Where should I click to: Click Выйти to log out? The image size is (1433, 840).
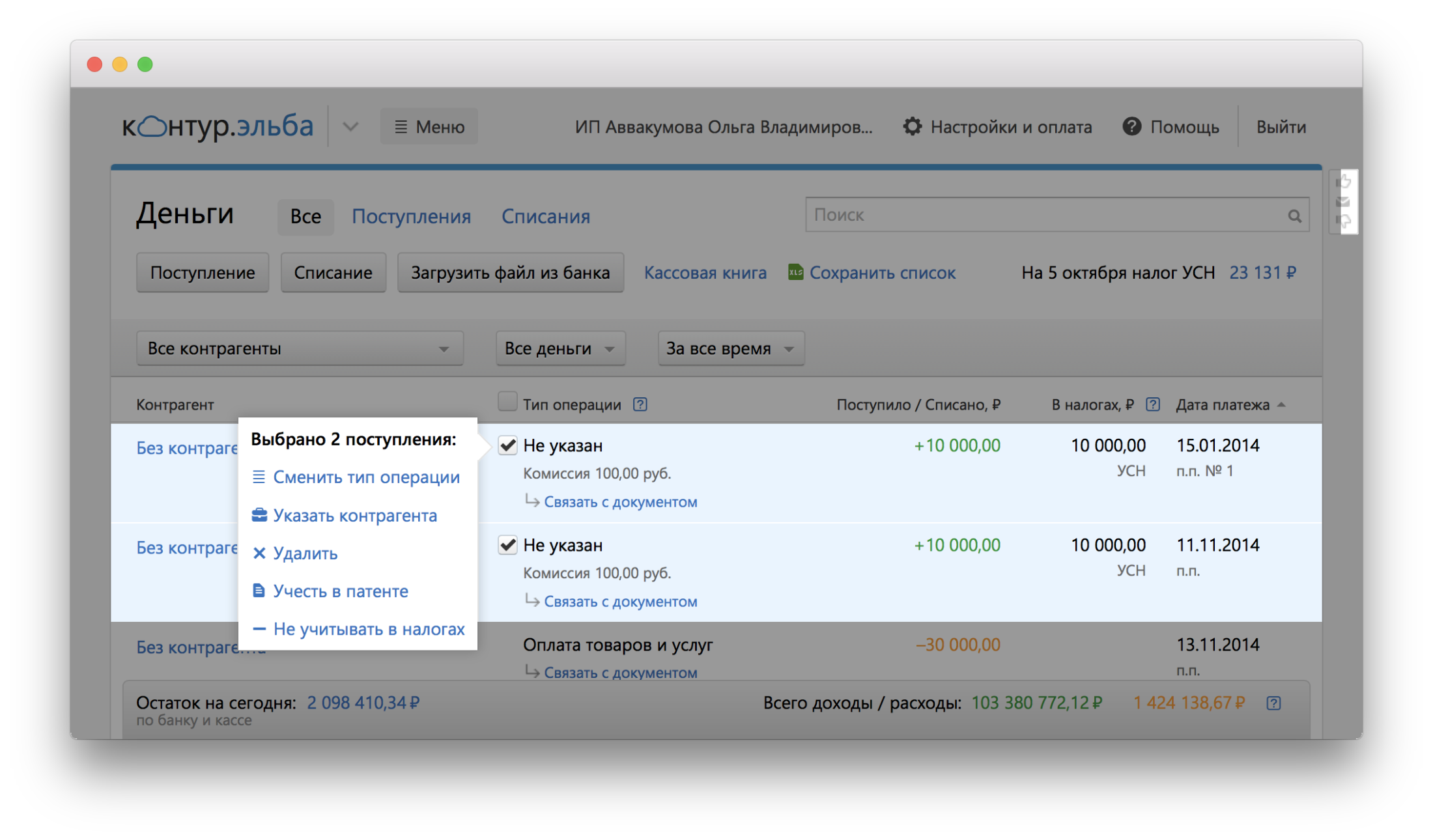(1281, 127)
